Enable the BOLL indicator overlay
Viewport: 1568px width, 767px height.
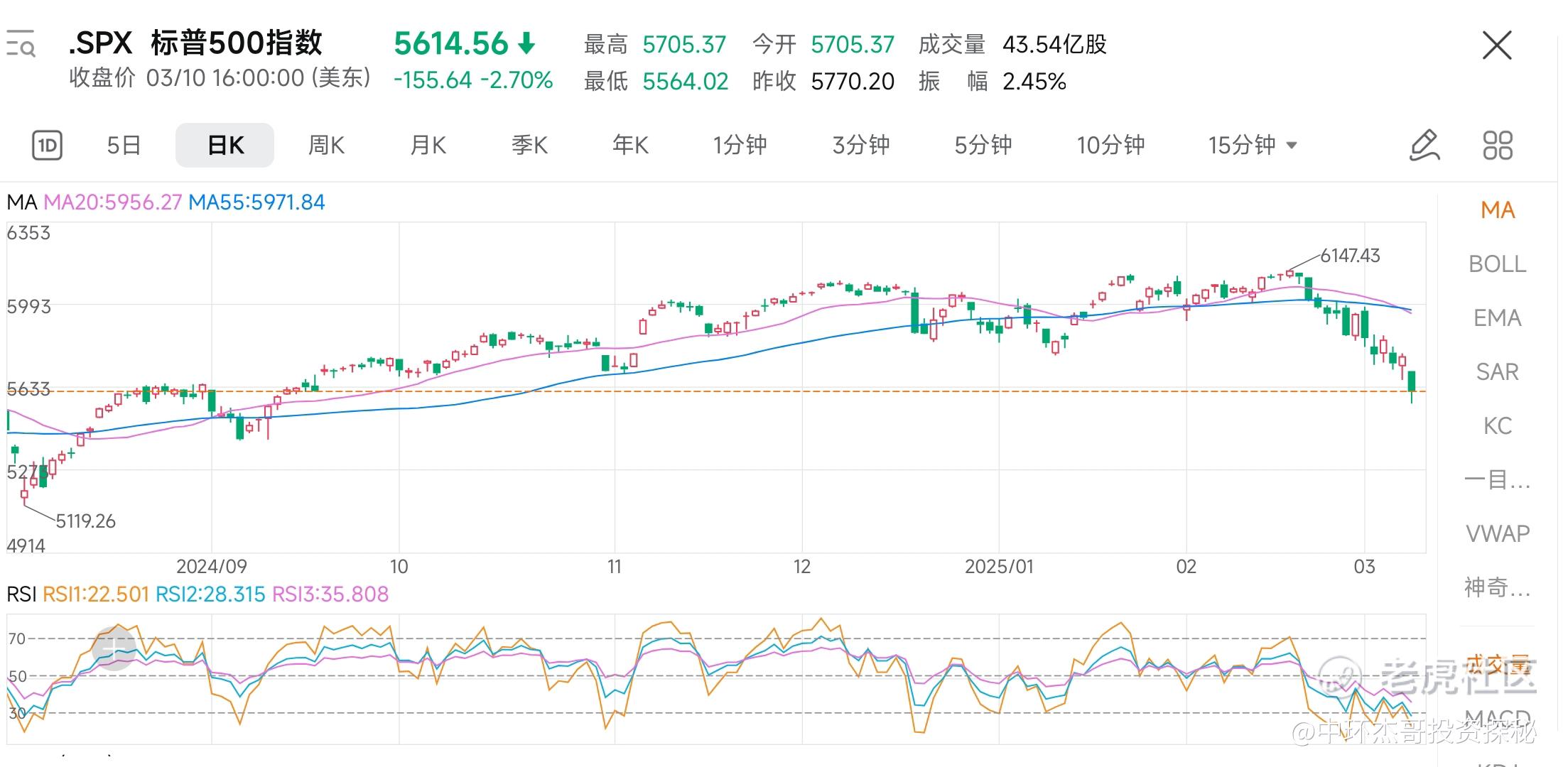coord(1497,264)
